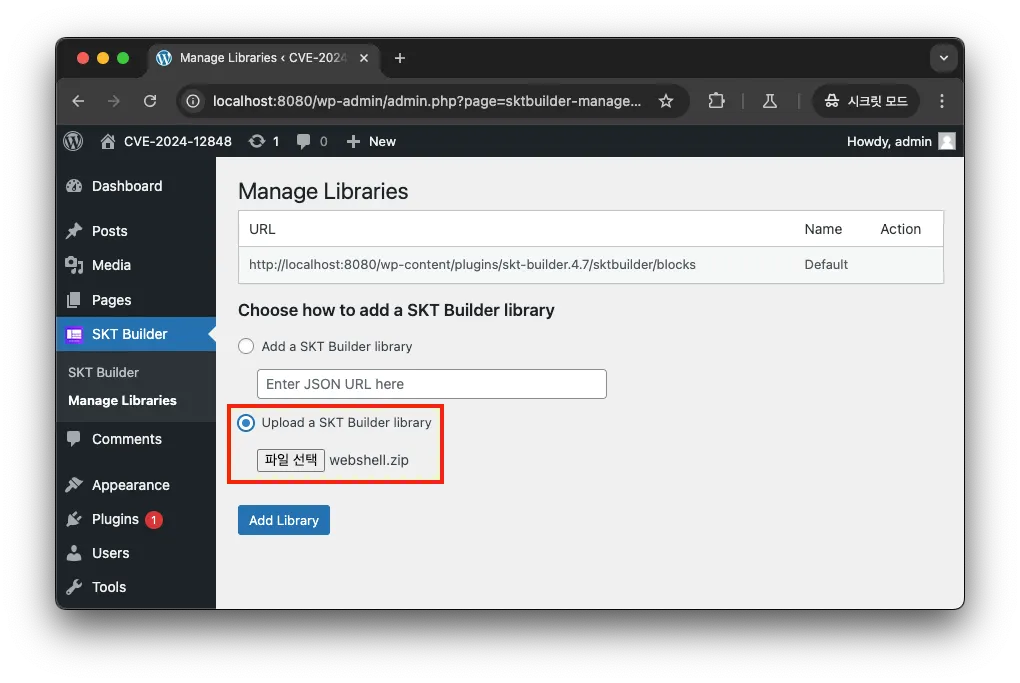
Task: Click the Tools wrench icon
Action: tap(74, 587)
